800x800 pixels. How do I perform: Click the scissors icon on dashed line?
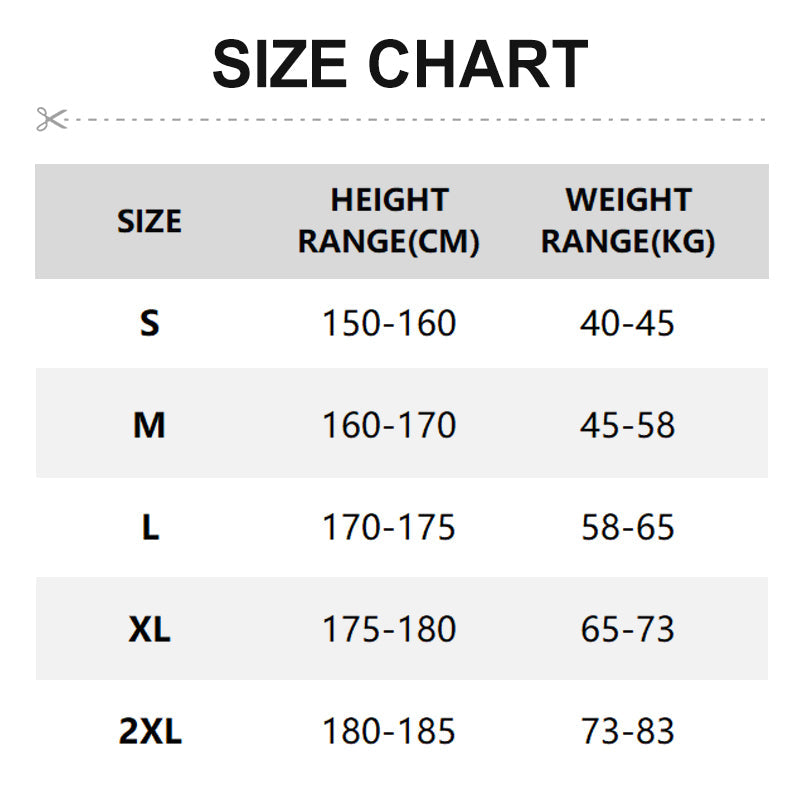[x=50, y=119]
